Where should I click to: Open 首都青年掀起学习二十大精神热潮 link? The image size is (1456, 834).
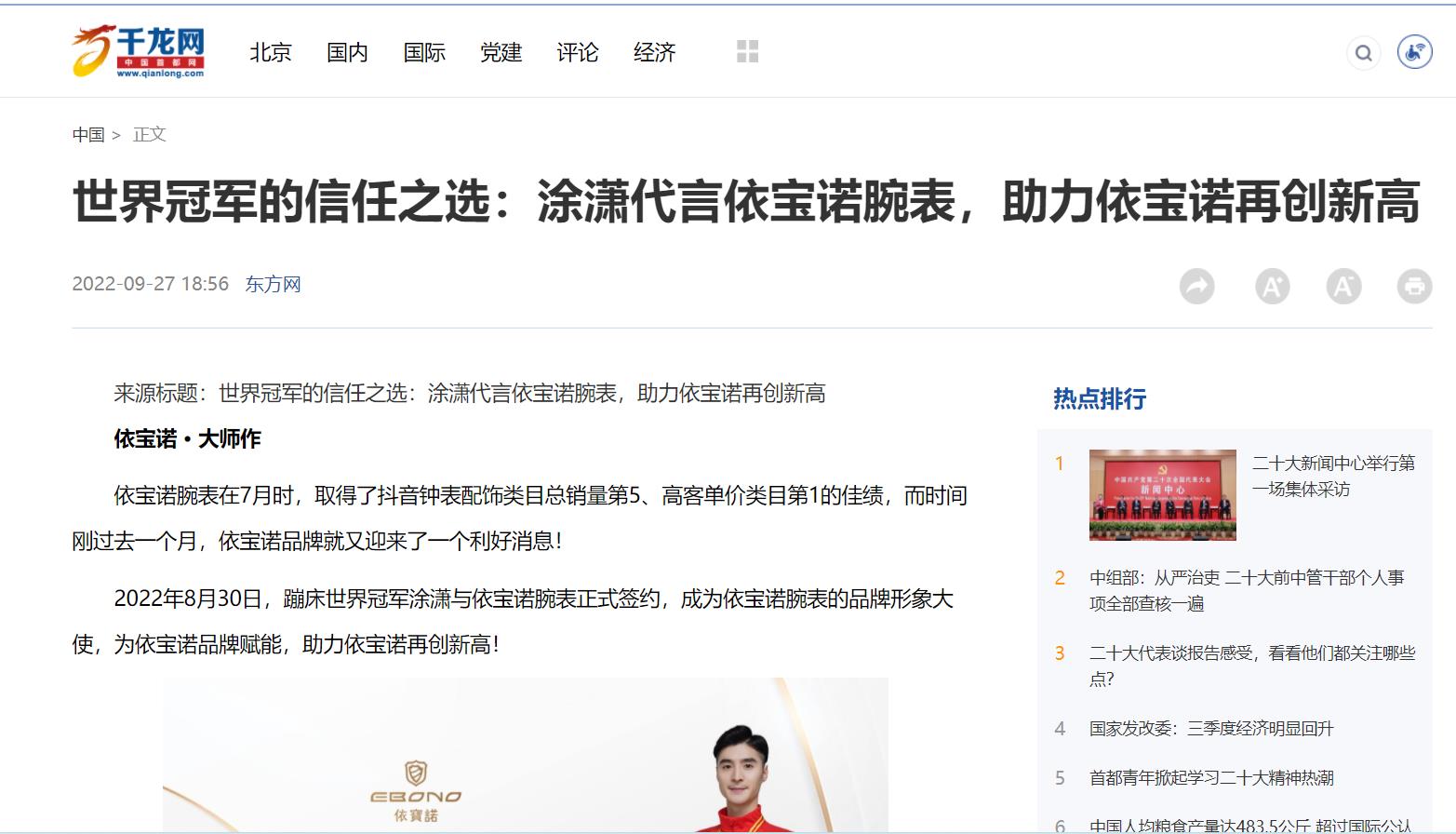click(x=1211, y=777)
